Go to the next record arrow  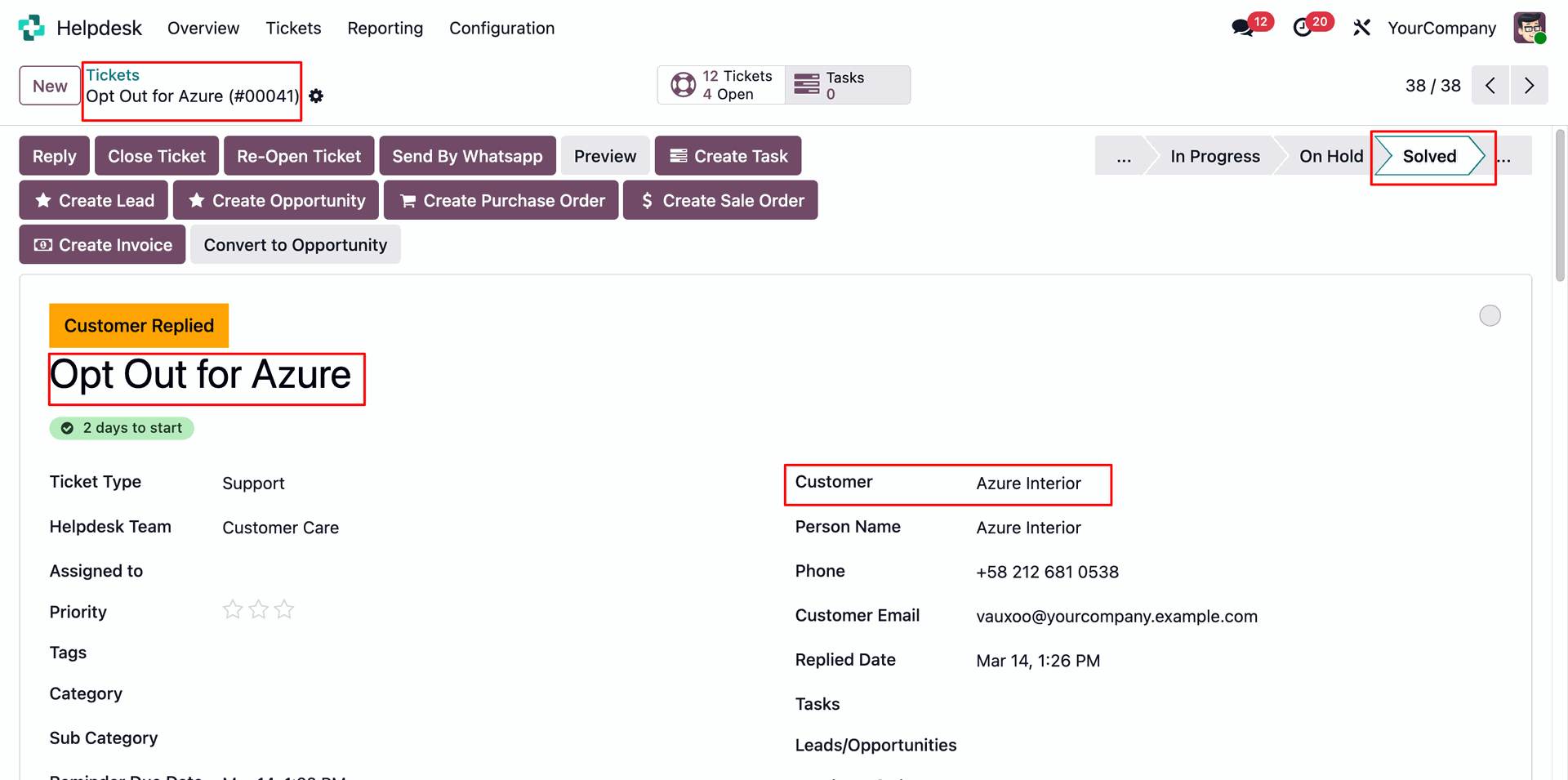point(1529,86)
